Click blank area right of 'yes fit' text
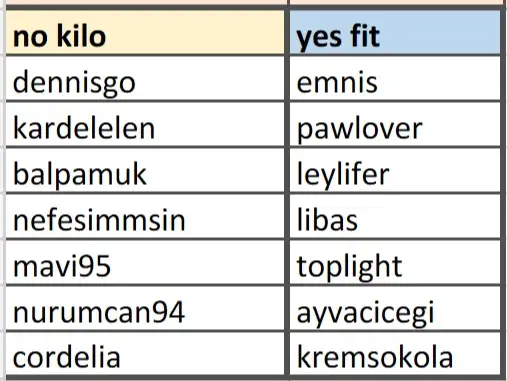This screenshot has width=507, height=381. pos(440,33)
